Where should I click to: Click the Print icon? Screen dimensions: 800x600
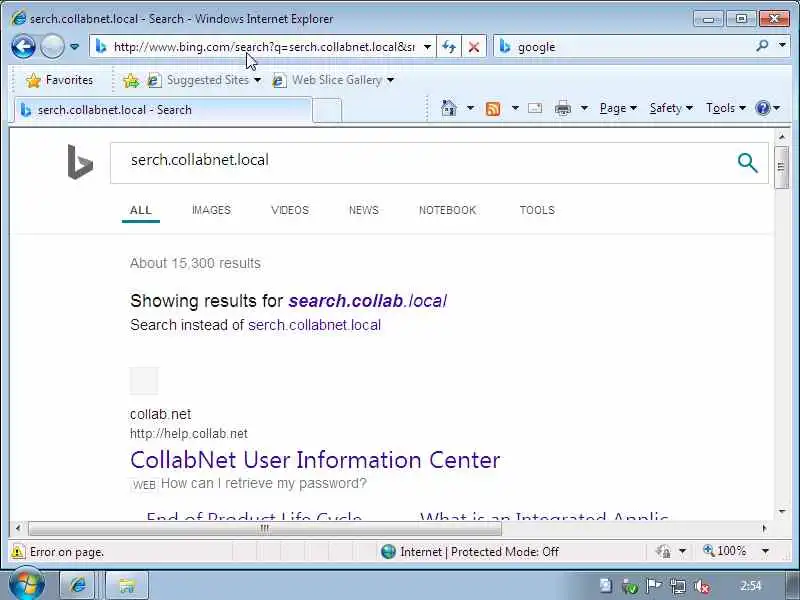[x=563, y=108]
